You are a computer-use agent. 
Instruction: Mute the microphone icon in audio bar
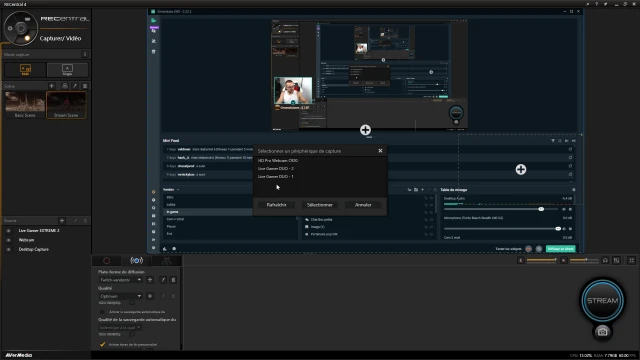pyautogui.click(x=520, y=260)
